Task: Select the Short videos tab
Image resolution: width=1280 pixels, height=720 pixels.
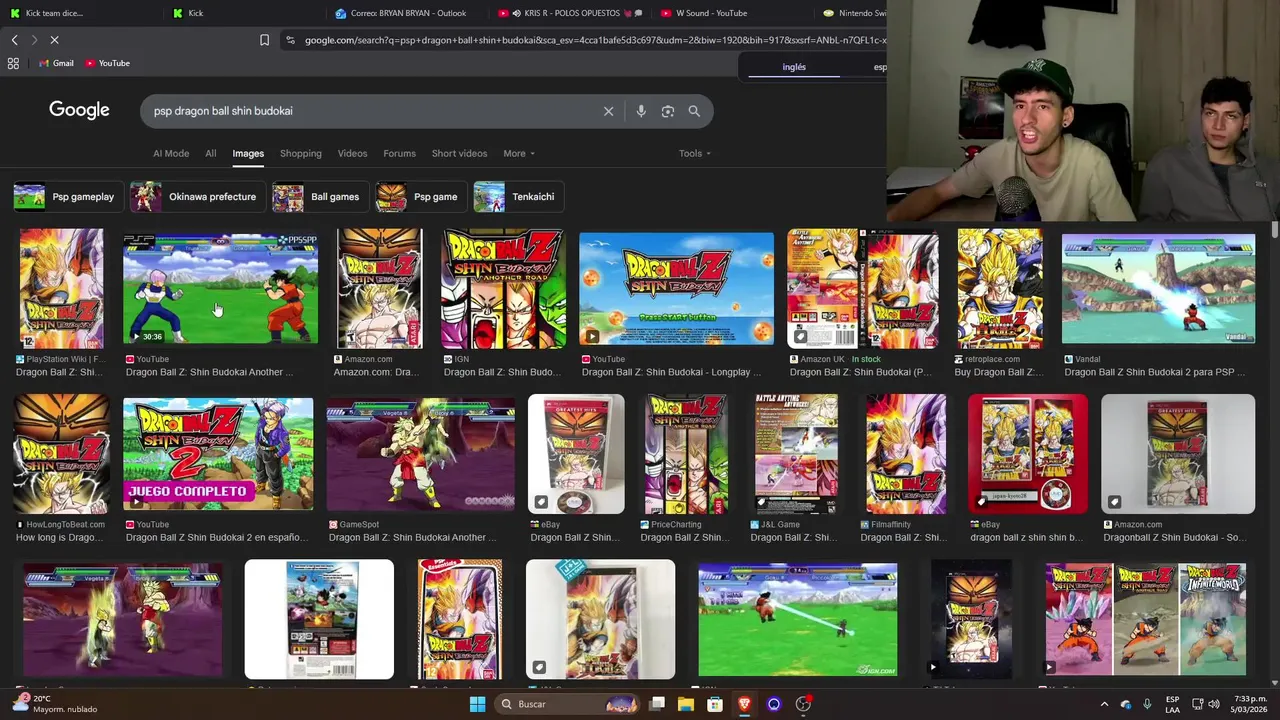Action: tap(459, 153)
